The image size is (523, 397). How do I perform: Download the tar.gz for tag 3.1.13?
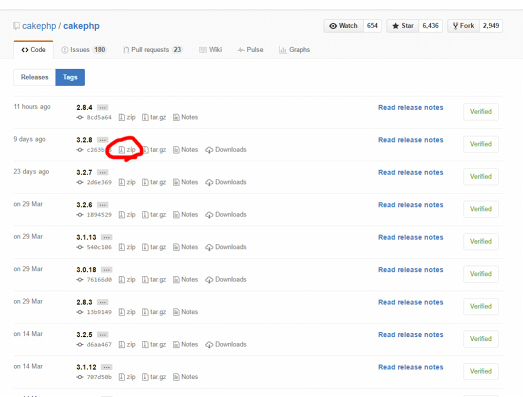pos(154,247)
